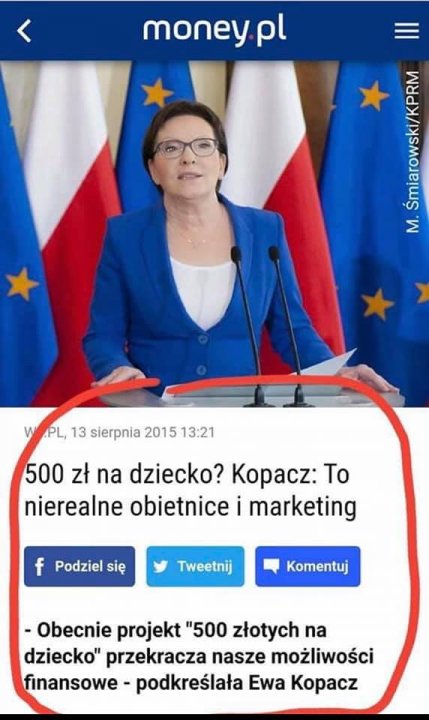The image size is (429, 720).
Task: Tap the Facebook f icon
Action: point(40,567)
